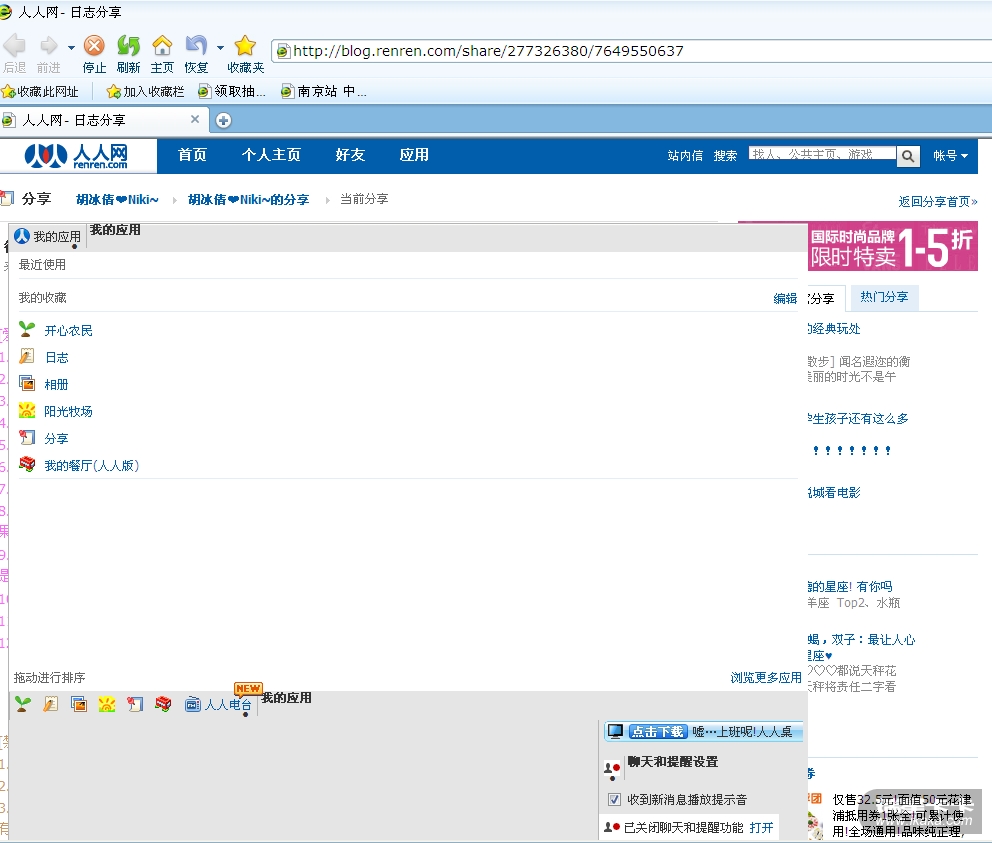Click the bottom bar restaurant icon
This screenshot has height=843, width=992.
pos(163,704)
